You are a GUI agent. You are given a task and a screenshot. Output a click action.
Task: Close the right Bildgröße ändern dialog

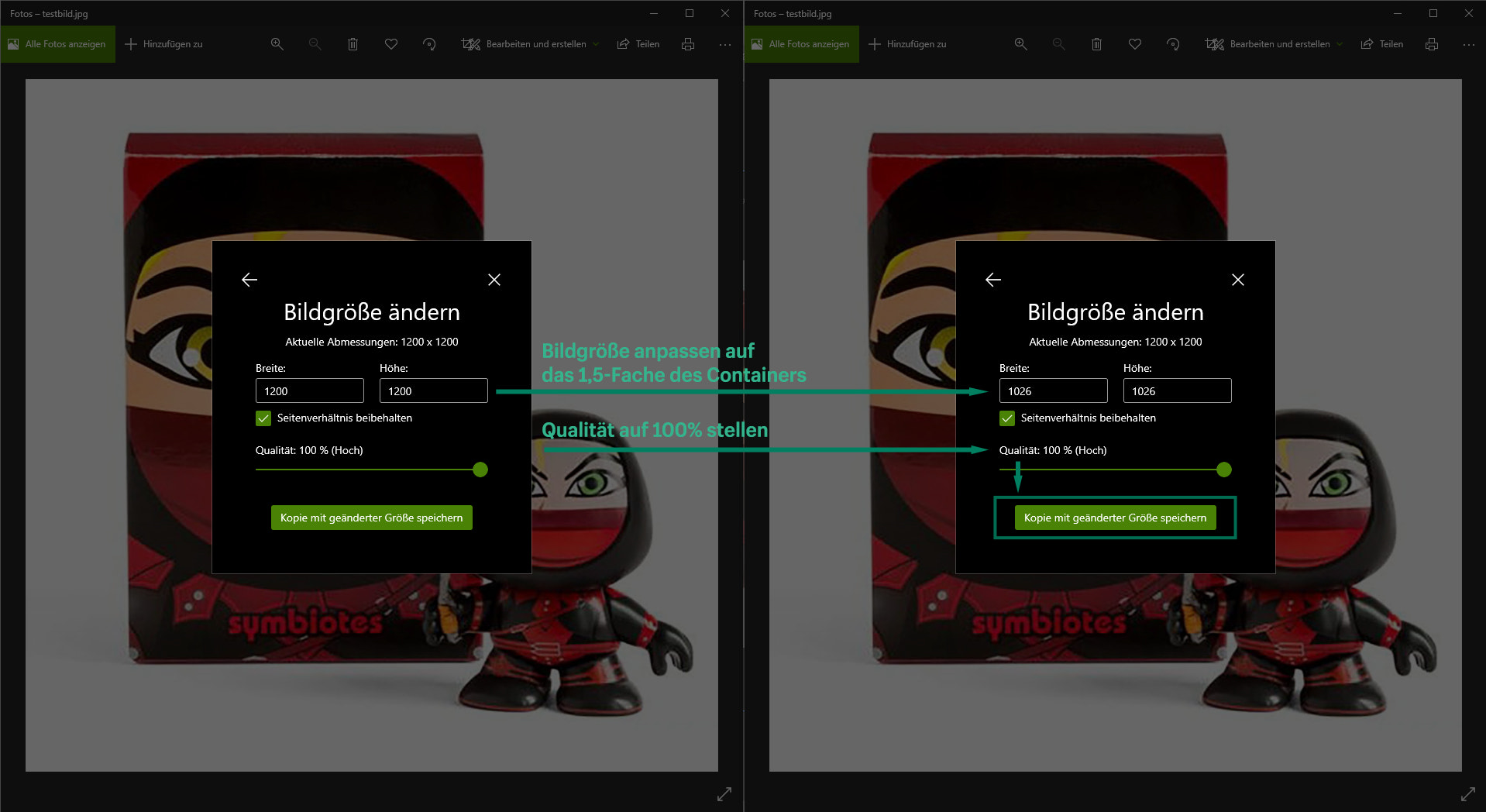[1238, 280]
